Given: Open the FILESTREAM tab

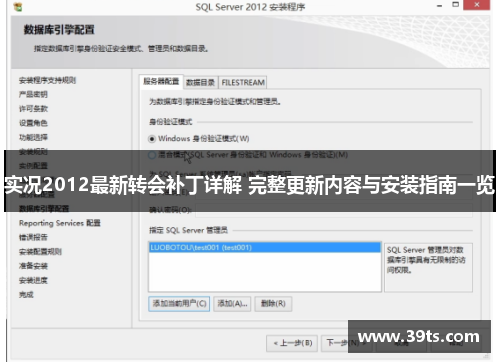Looking at the screenshot, I should [x=243, y=82].
